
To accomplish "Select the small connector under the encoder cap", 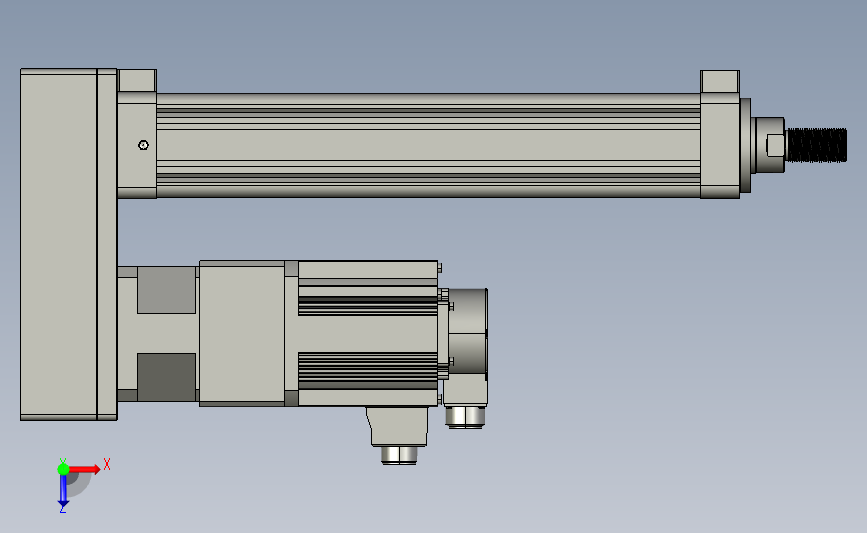I will 466,417.
